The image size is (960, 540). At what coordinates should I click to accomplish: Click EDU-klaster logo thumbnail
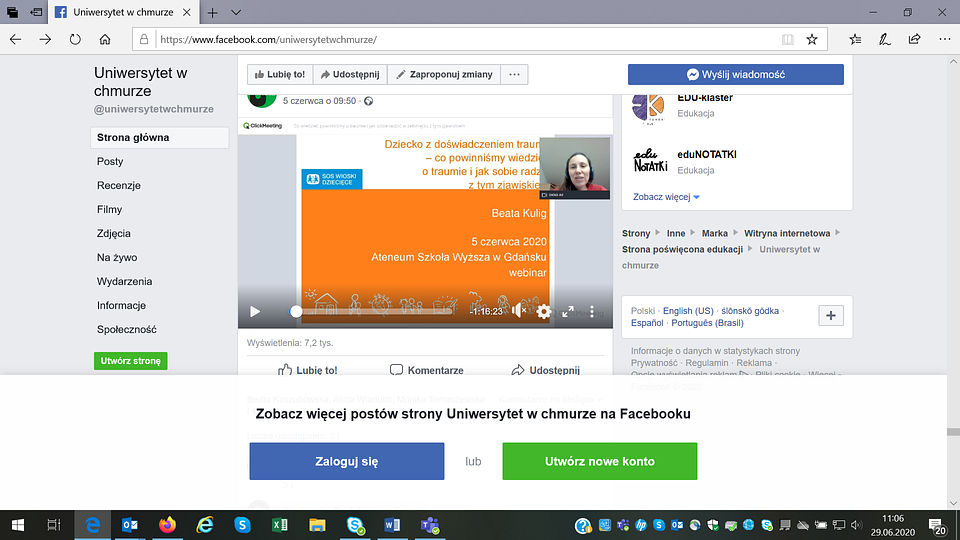[648, 109]
